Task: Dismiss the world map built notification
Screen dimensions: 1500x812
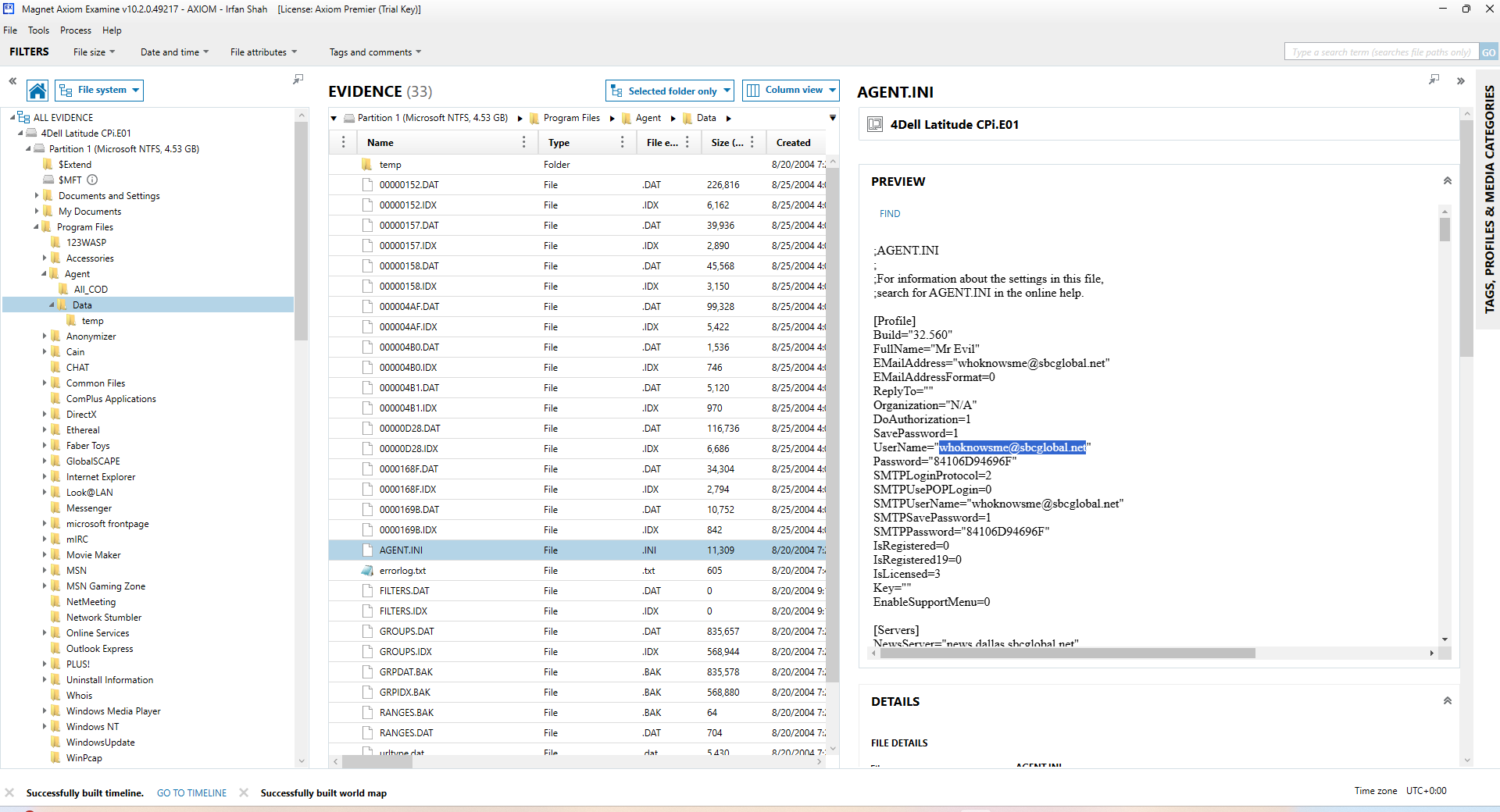Action: tap(244, 792)
